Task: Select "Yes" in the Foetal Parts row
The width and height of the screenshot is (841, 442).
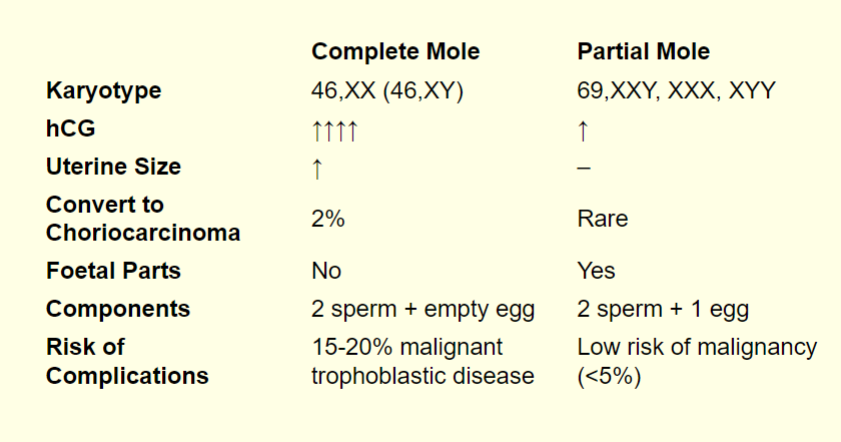Action: (x=596, y=271)
